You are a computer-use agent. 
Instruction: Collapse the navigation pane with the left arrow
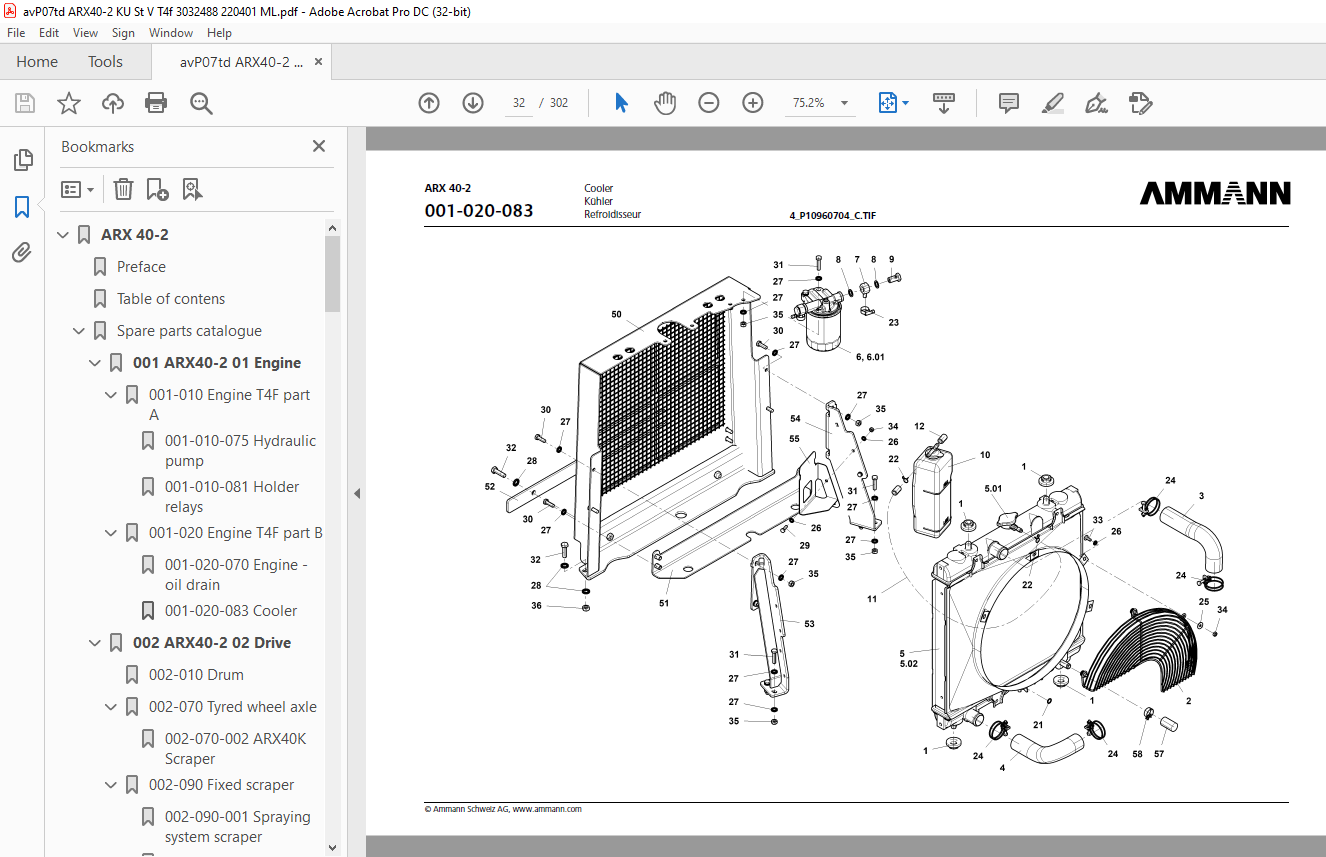coord(357,493)
